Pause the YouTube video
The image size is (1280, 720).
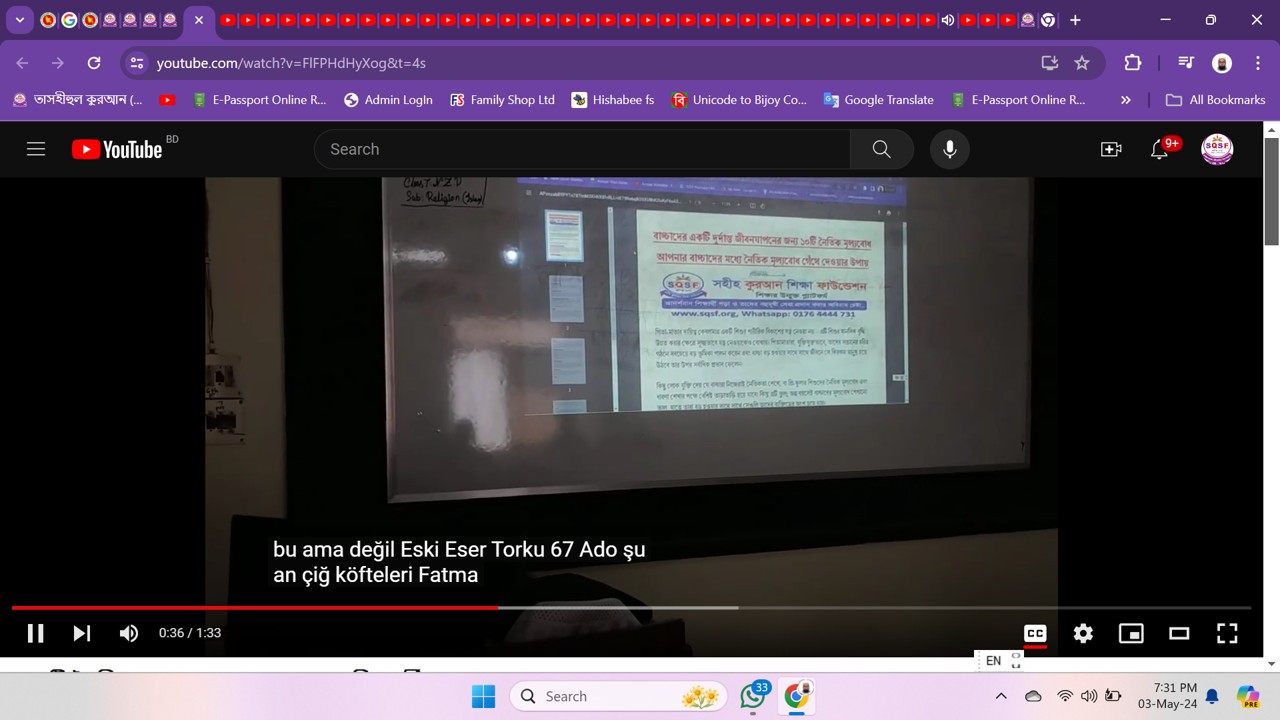pyautogui.click(x=35, y=633)
